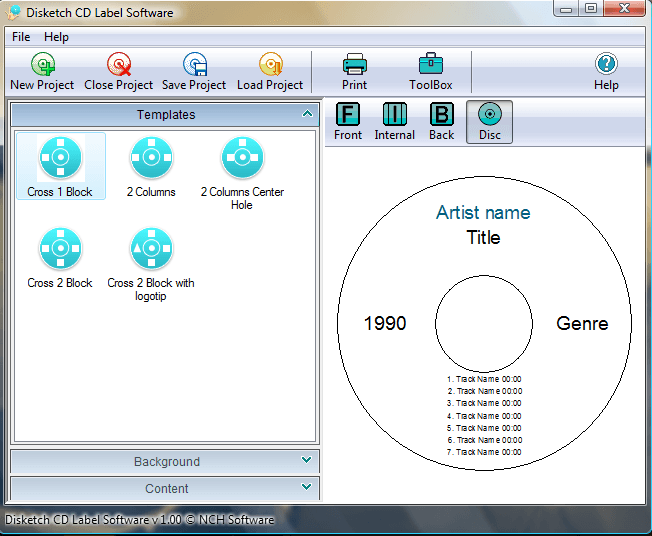Select the Disc label view
Viewport: 652px width, 536px height.
coord(489,122)
